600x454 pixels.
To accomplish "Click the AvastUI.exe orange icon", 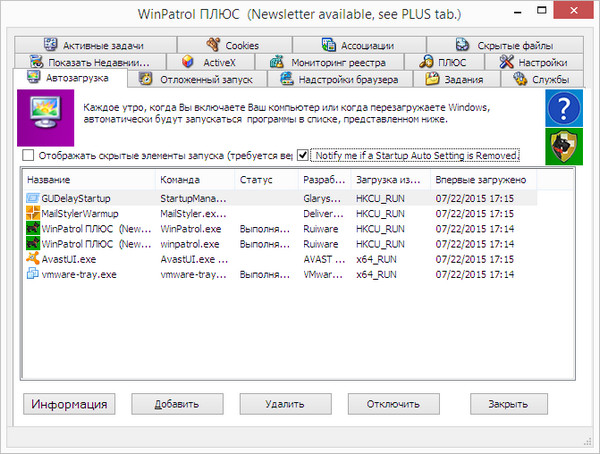I will (33, 259).
